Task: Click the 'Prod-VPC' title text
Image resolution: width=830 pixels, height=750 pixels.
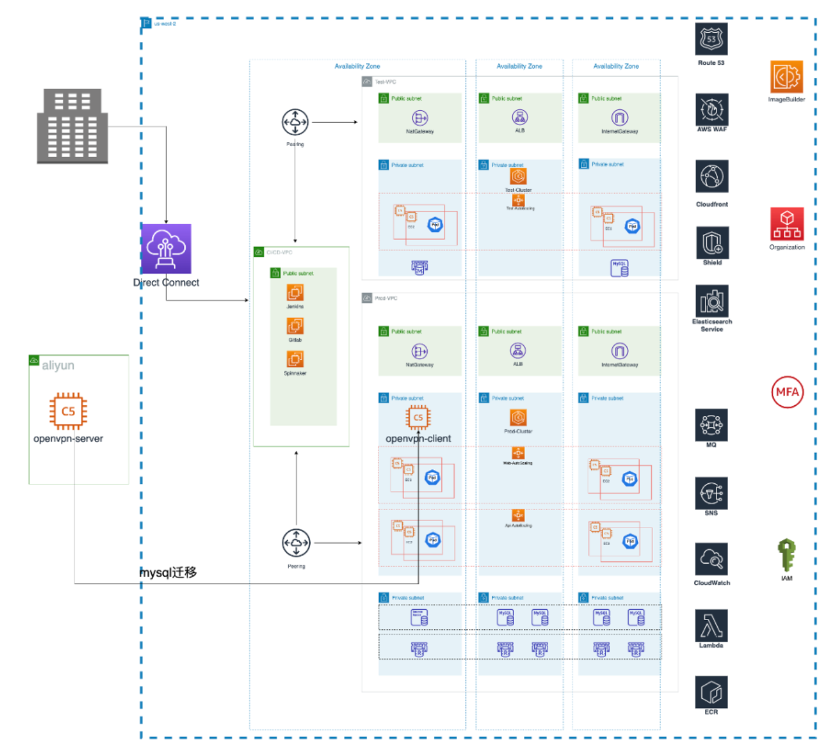Action: [386, 299]
